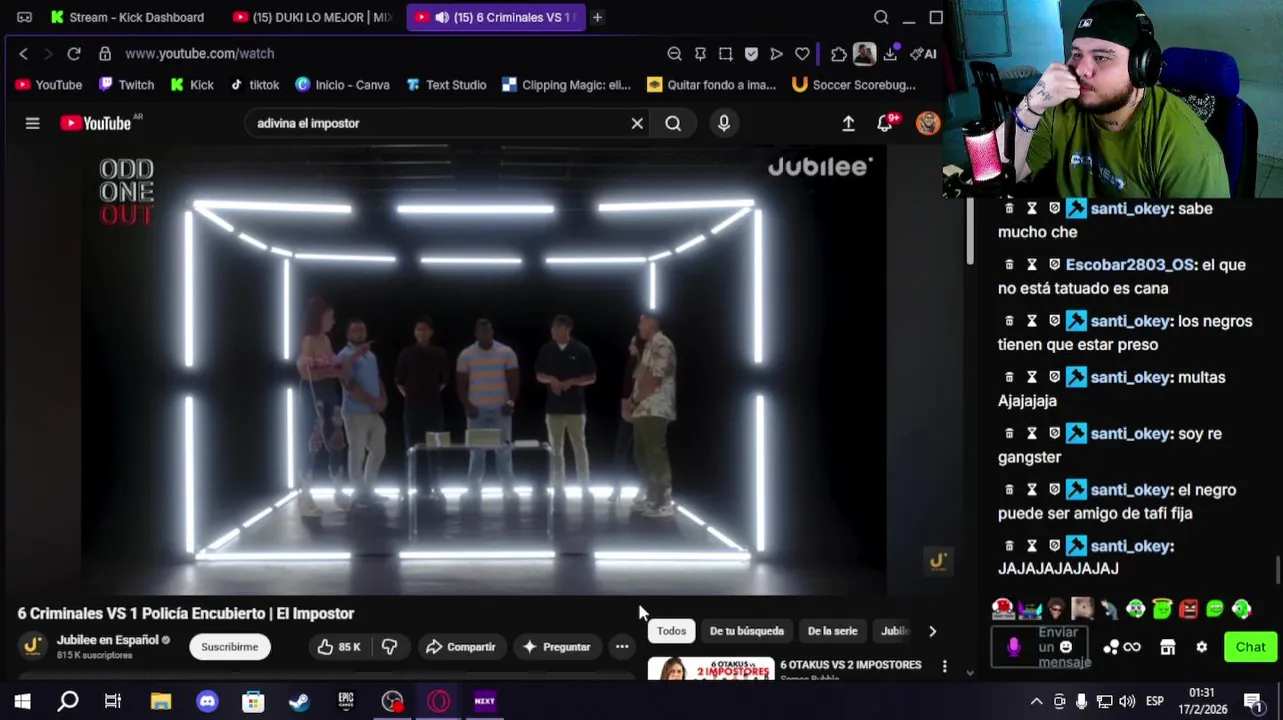
Task: Open the ad blocker shield icon
Action: [751, 54]
